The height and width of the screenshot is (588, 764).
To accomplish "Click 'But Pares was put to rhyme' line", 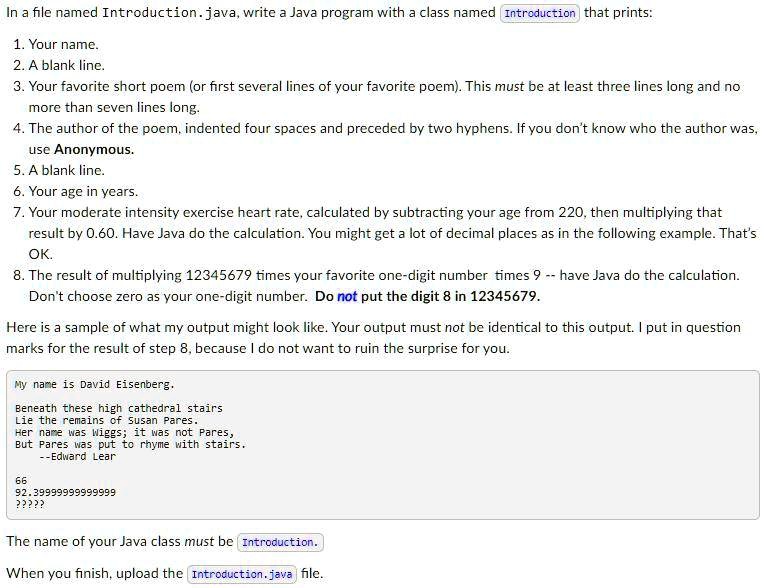I will pyautogui.click(x=130, y=445).
